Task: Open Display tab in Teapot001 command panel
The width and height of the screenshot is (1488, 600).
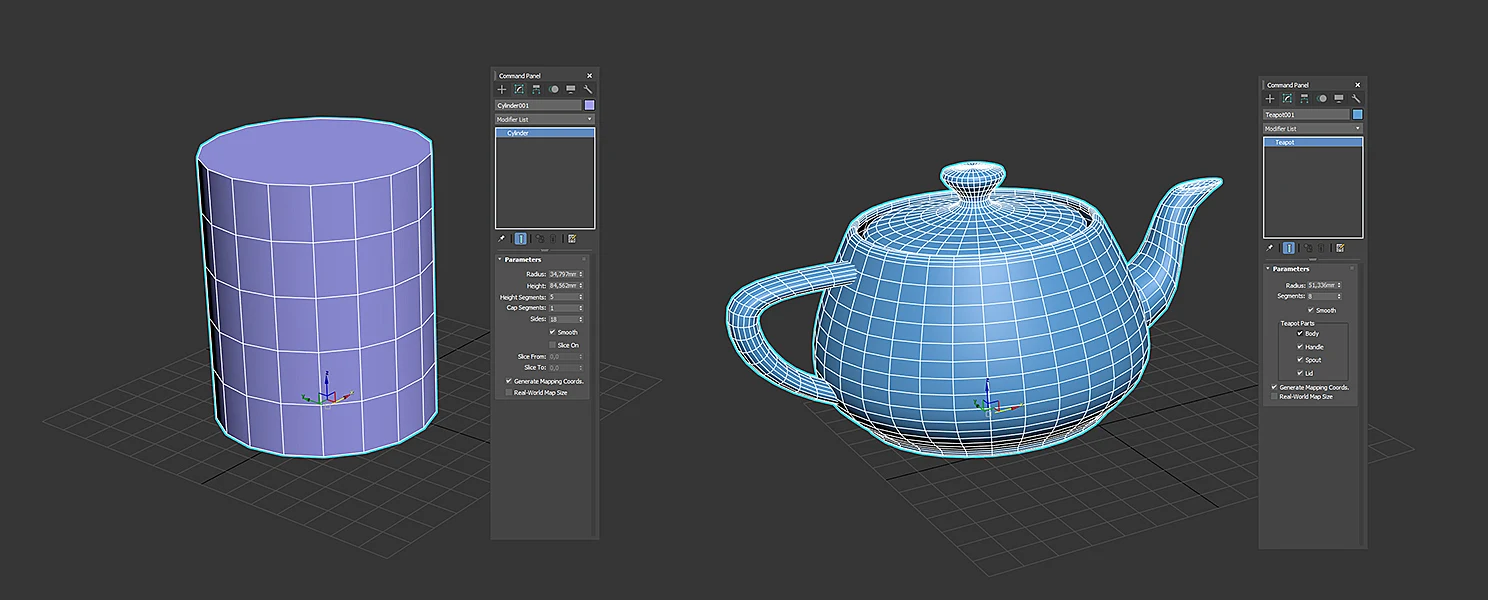Action: [1339, 99]
